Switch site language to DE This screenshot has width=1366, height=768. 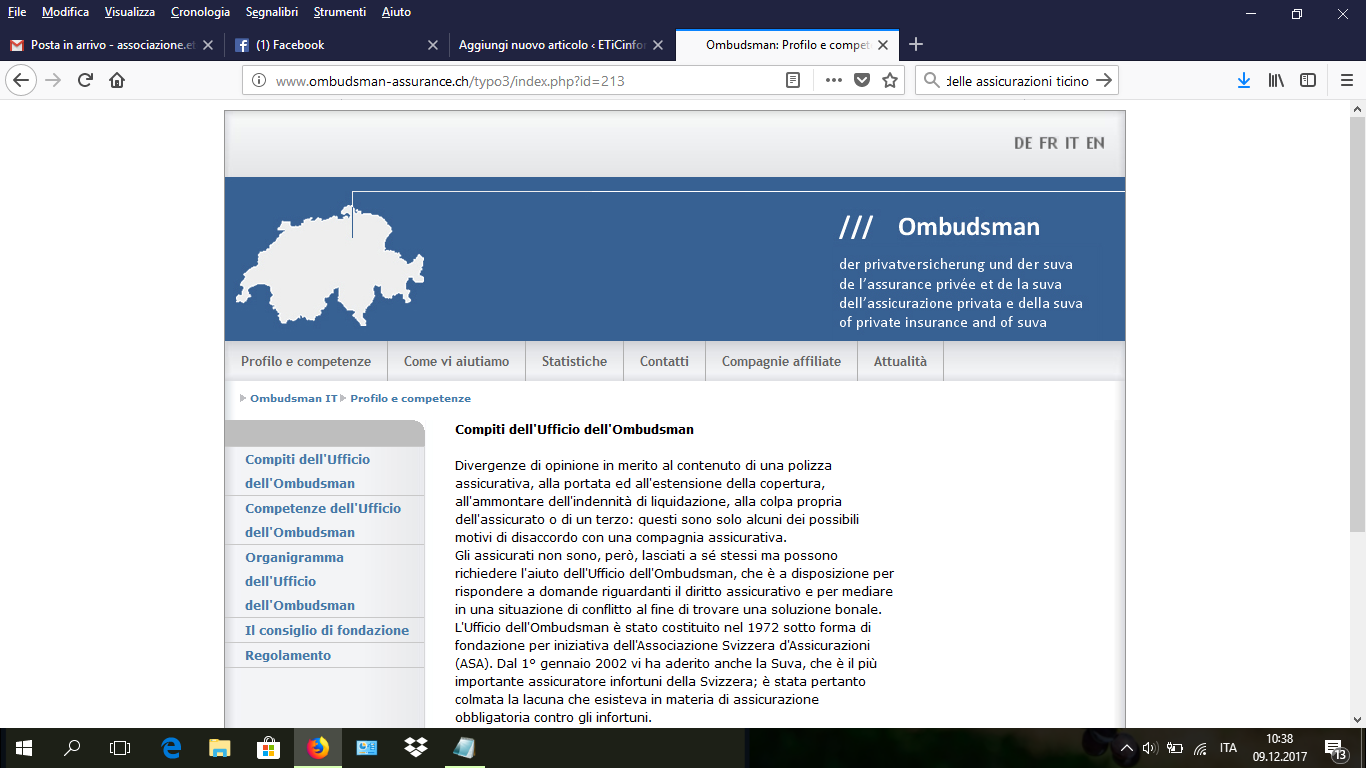tap(1023, 143)
